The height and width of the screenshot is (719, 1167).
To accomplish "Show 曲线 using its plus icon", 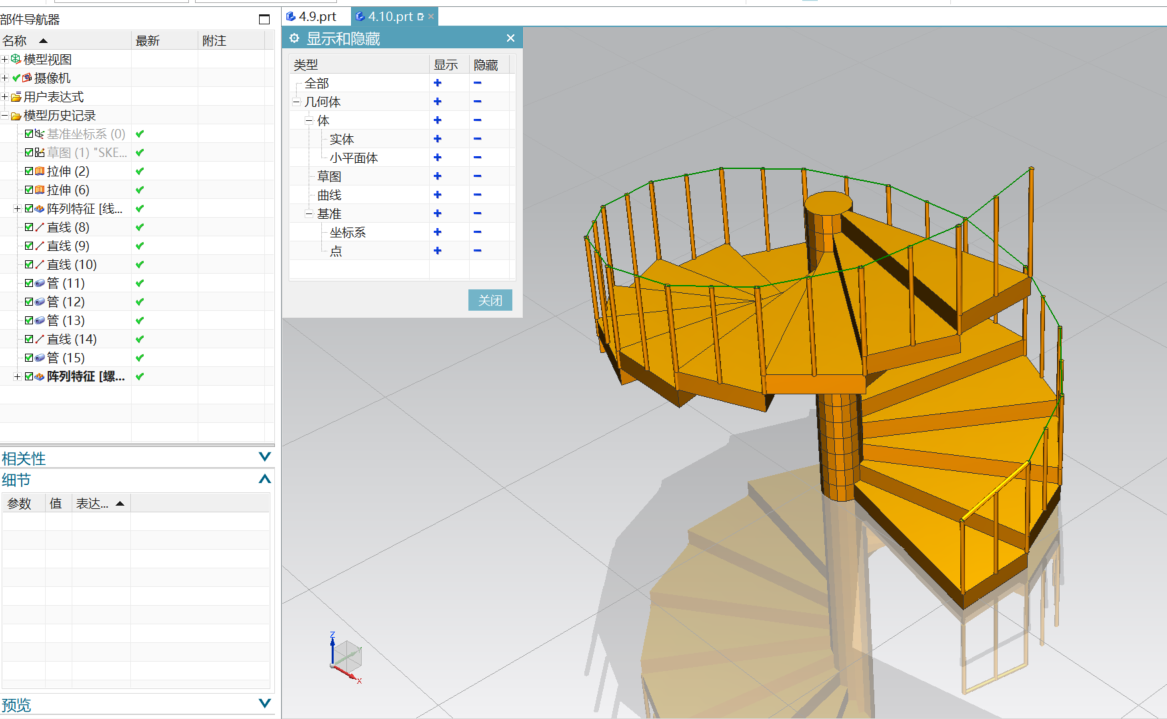I will (438, 195).
